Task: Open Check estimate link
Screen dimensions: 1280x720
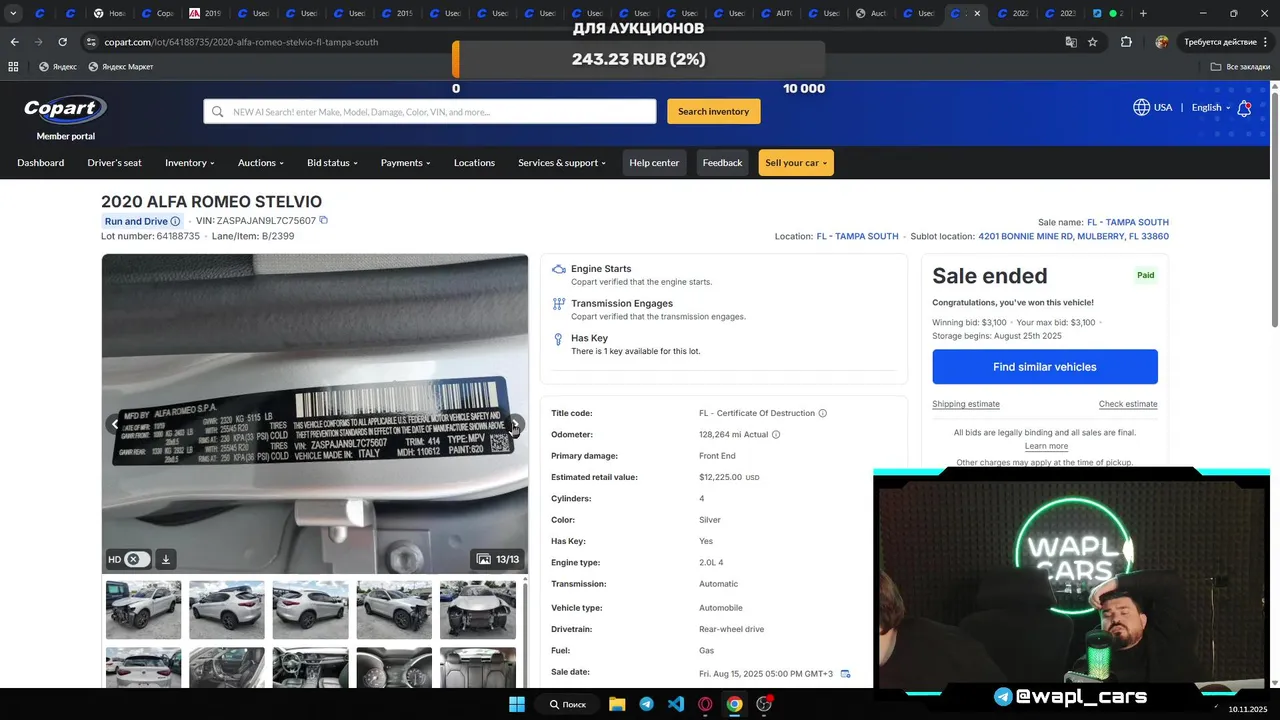Action: point(1128,404)
